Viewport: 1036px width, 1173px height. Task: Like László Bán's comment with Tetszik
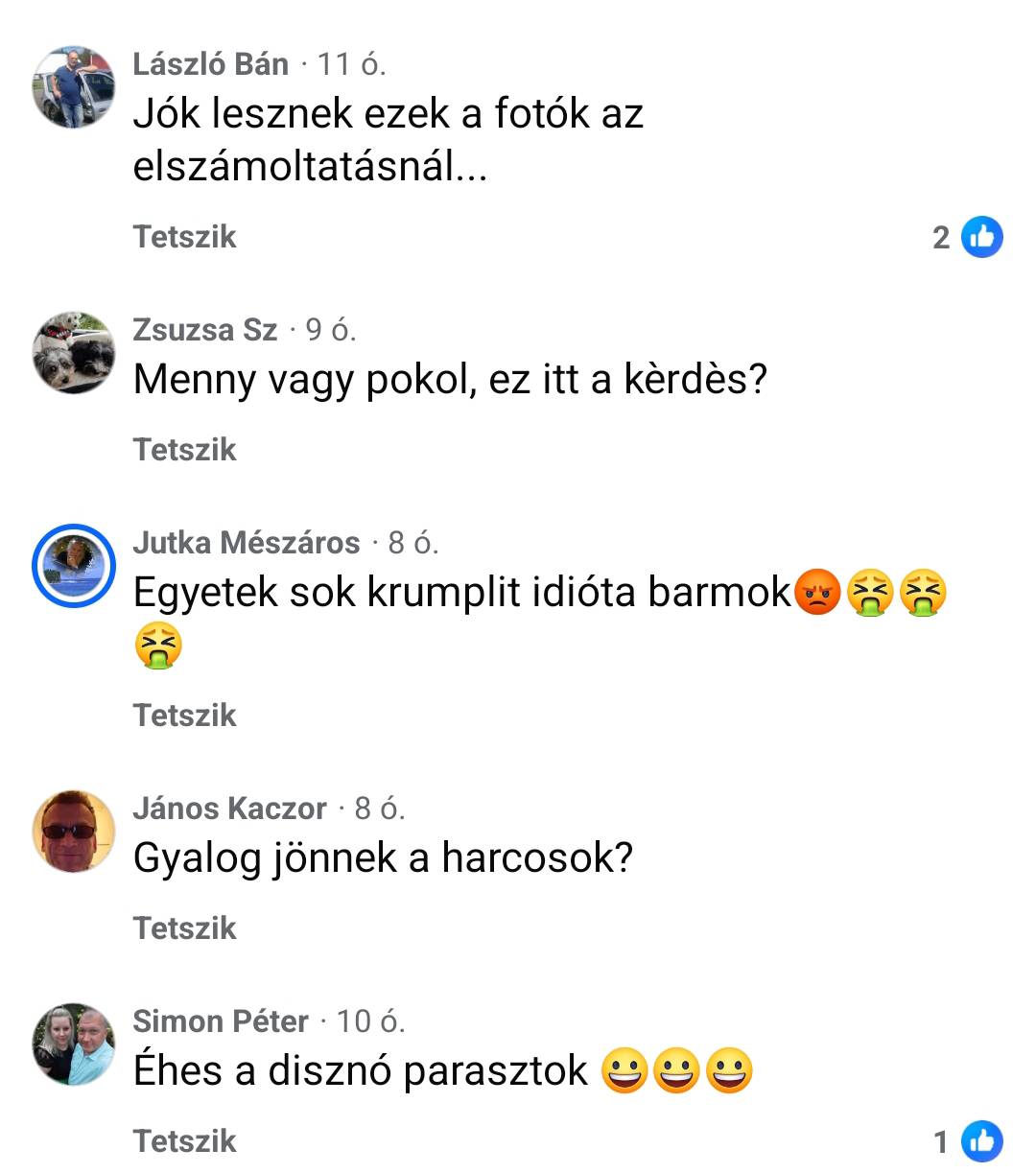click(x=184, y=237)
